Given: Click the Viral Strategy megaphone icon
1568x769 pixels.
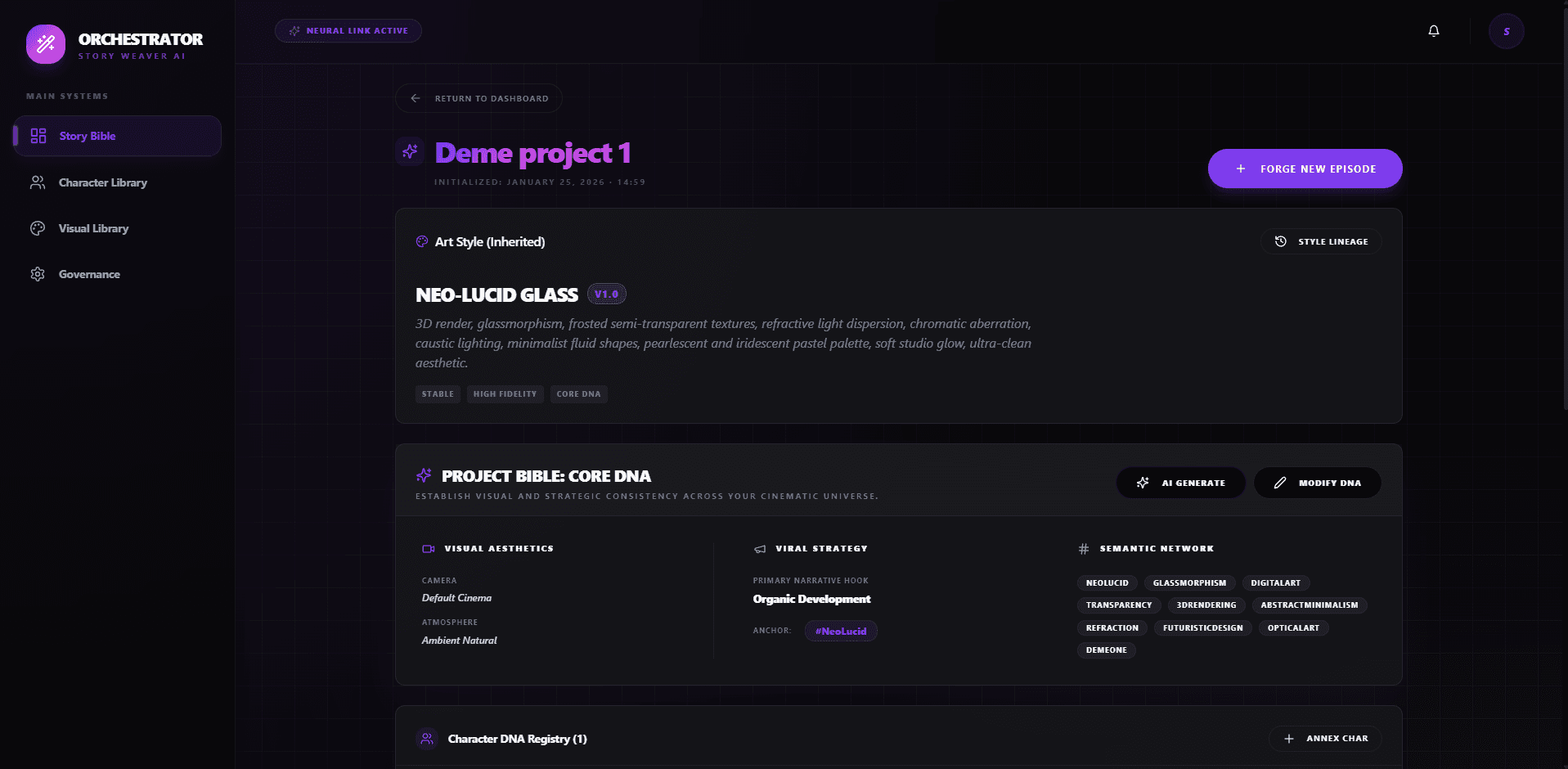Looking at the screenshot, I should (x=760, y=548).
